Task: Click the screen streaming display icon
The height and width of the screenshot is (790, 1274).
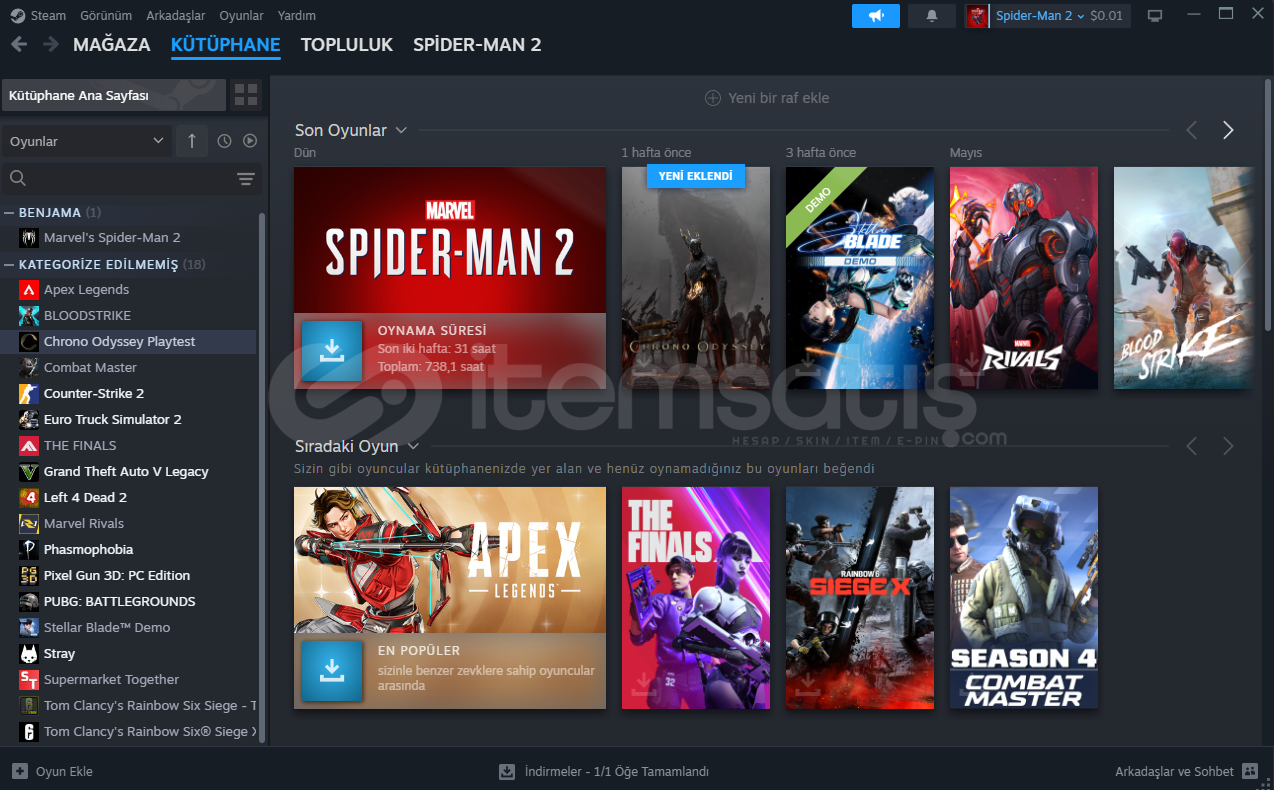Action: 1155,14
